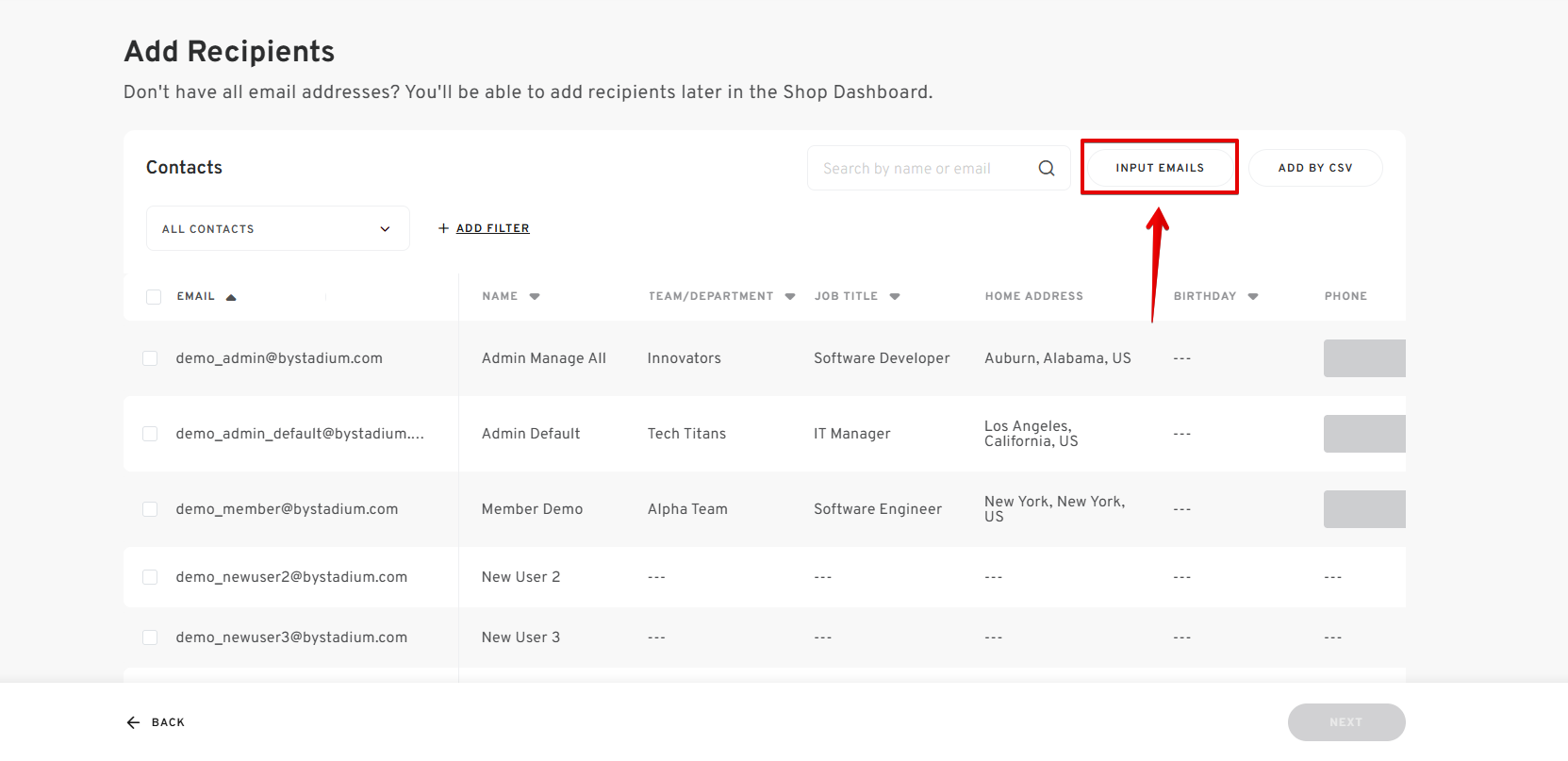
Task: Click the Next button
Action: pos(1346,722)
